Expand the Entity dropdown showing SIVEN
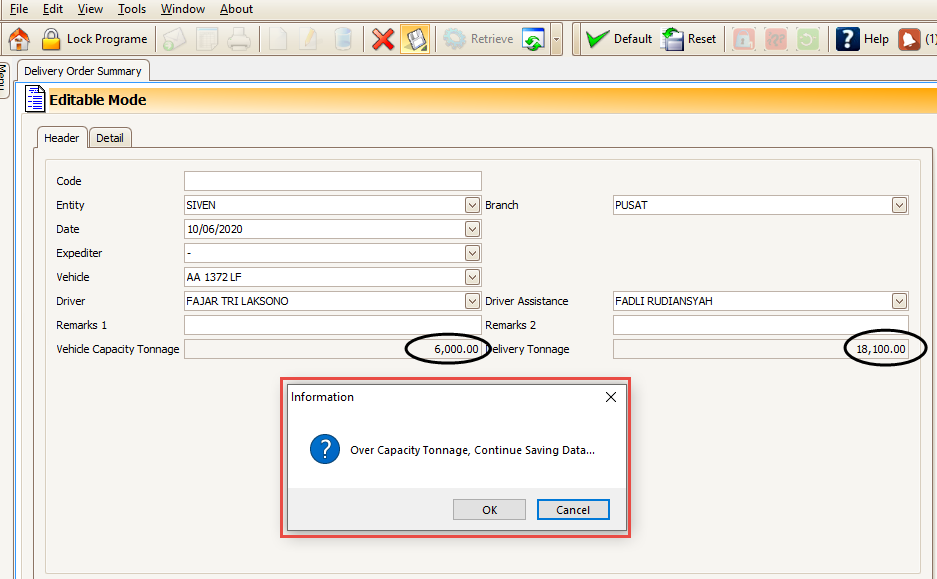Viewport: 937px width, 579px height. point(472,205)
